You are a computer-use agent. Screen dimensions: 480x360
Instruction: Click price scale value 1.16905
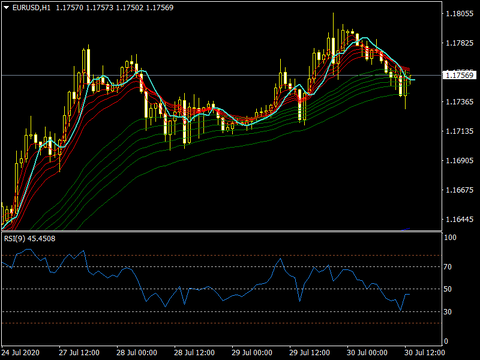click(460, 161)
